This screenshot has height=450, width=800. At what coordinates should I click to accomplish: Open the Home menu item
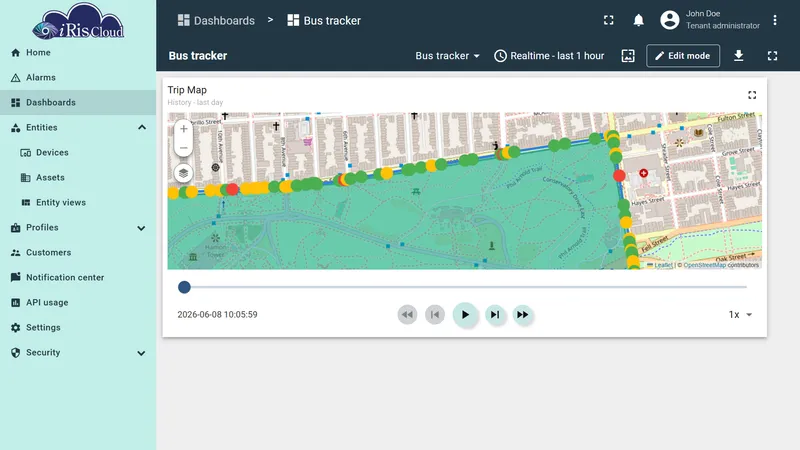pyautogui.click(x=78, y=53)
